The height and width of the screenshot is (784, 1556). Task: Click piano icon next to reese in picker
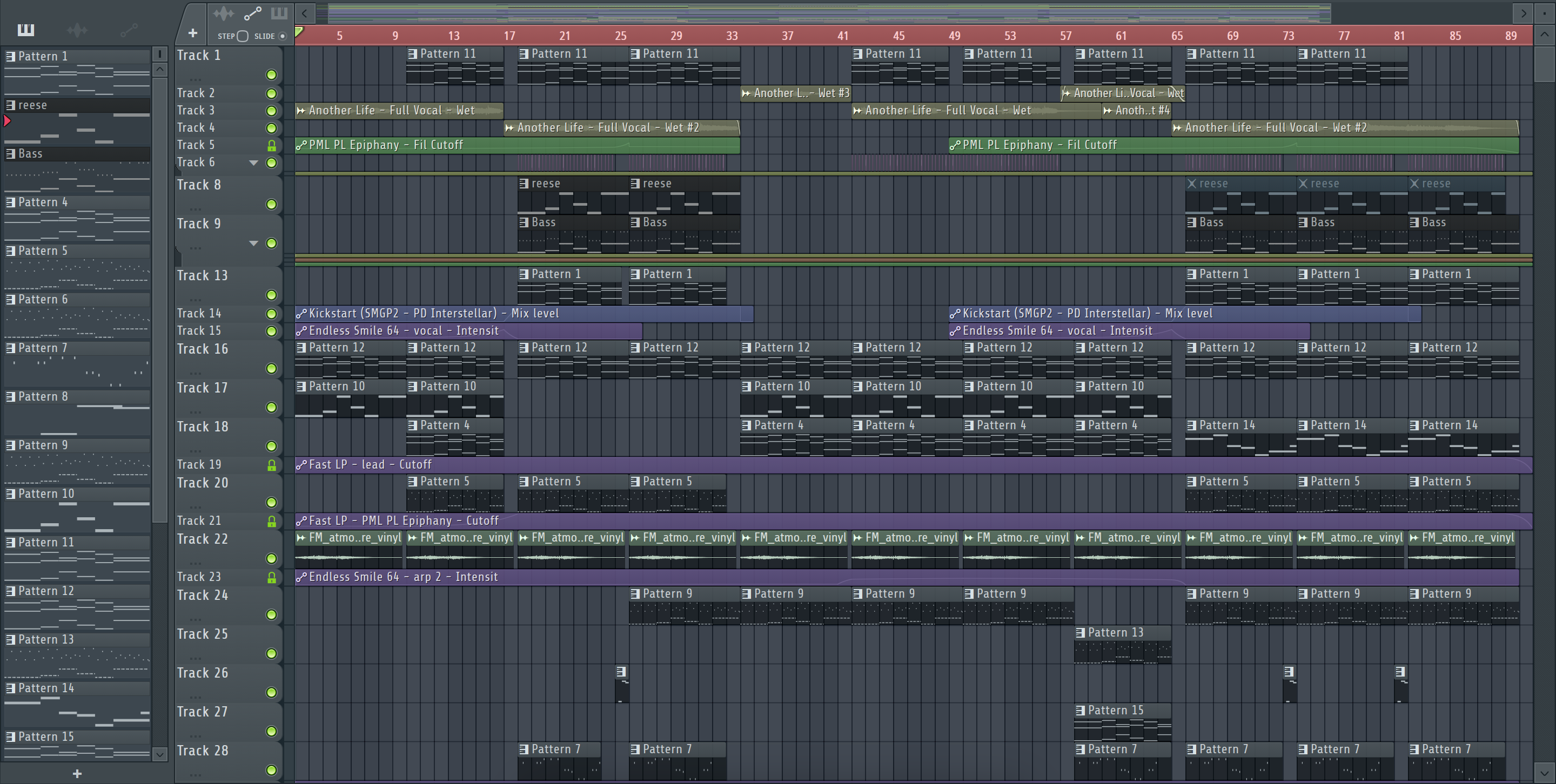tap(10, 105)
